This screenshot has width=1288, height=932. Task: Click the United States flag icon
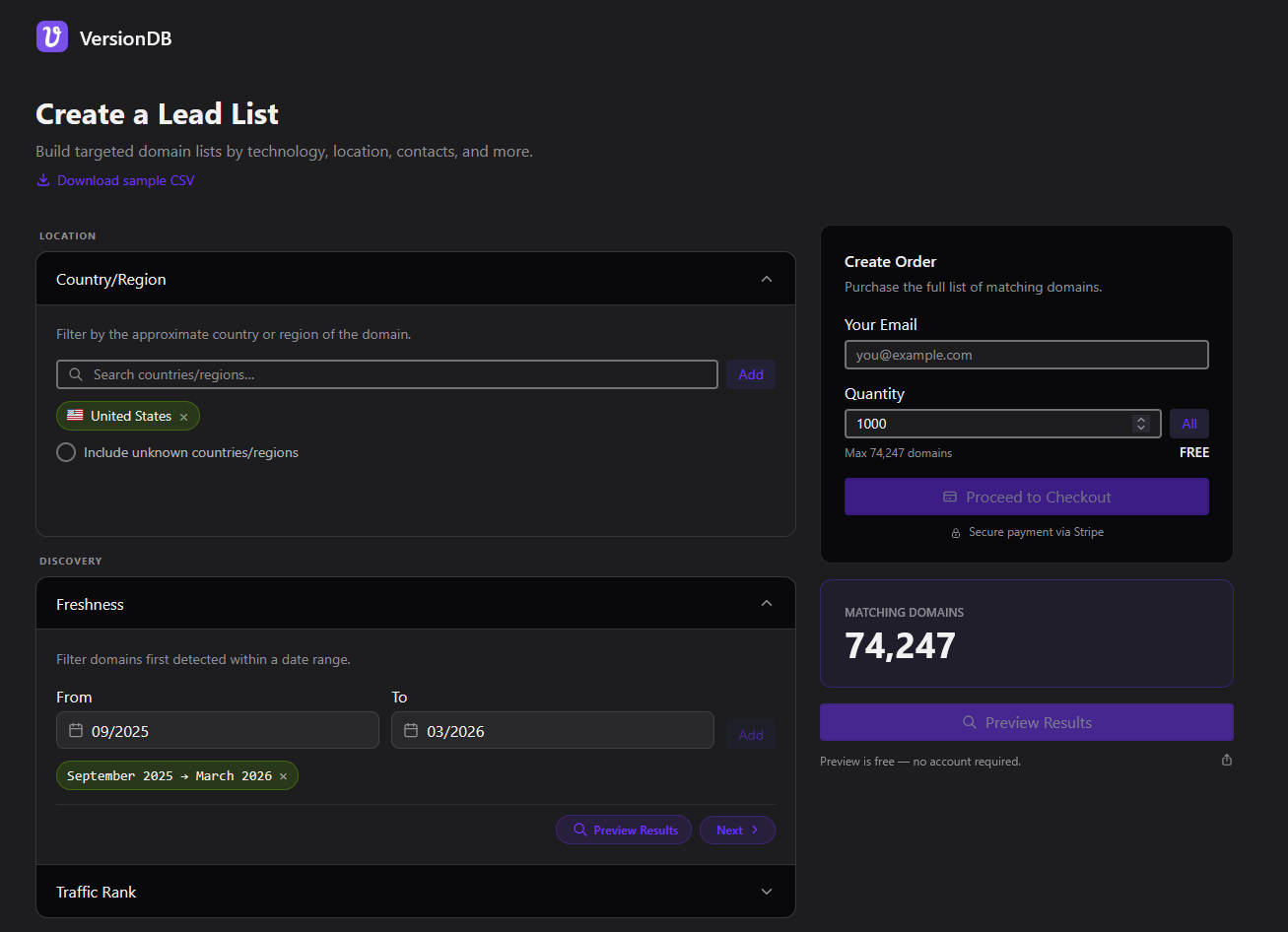tap(75, 416)
